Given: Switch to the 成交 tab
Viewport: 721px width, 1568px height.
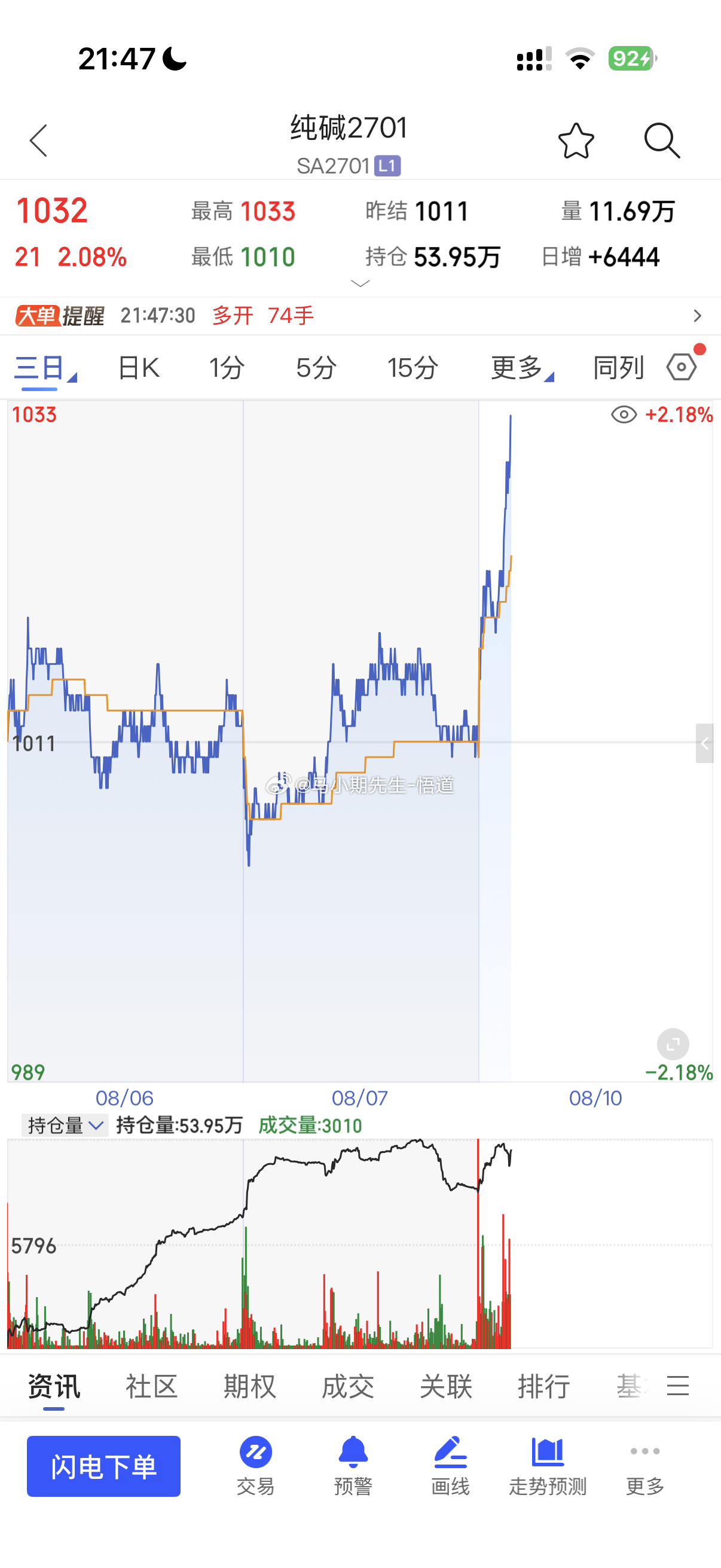Looking at the screenshot, I should 347,1386.
